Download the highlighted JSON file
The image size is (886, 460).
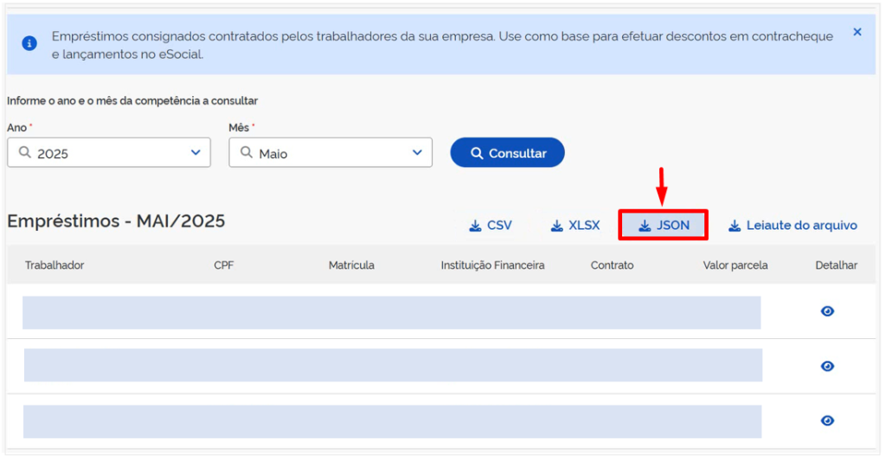click(663, 225)
